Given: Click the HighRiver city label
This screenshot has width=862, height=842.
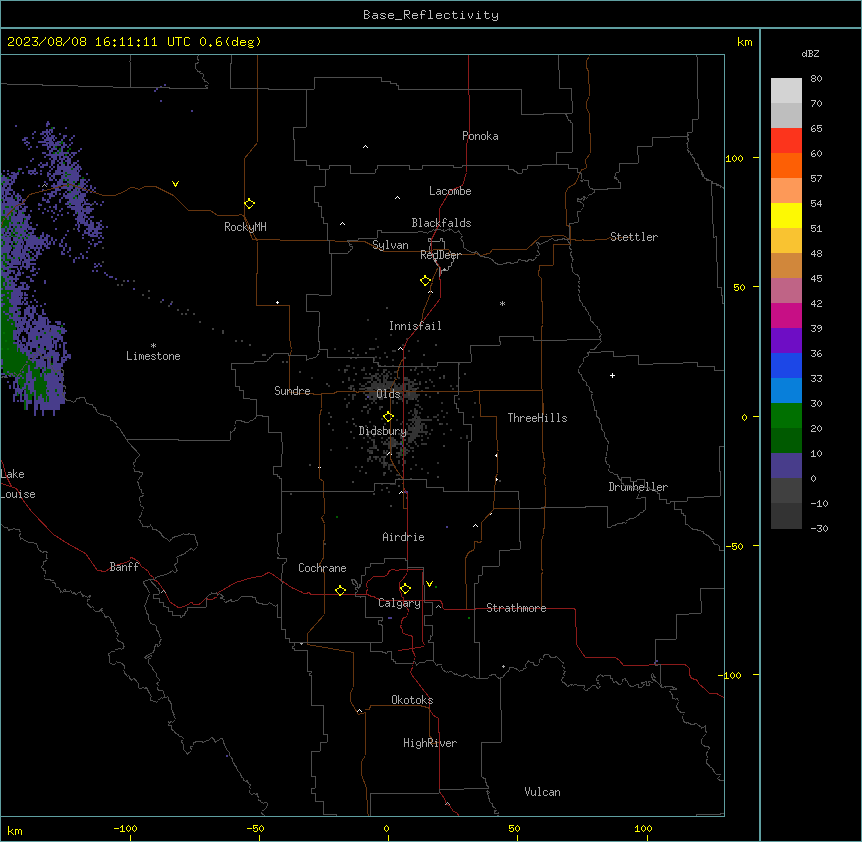Looking at the screenshot, I should point(430,743).
